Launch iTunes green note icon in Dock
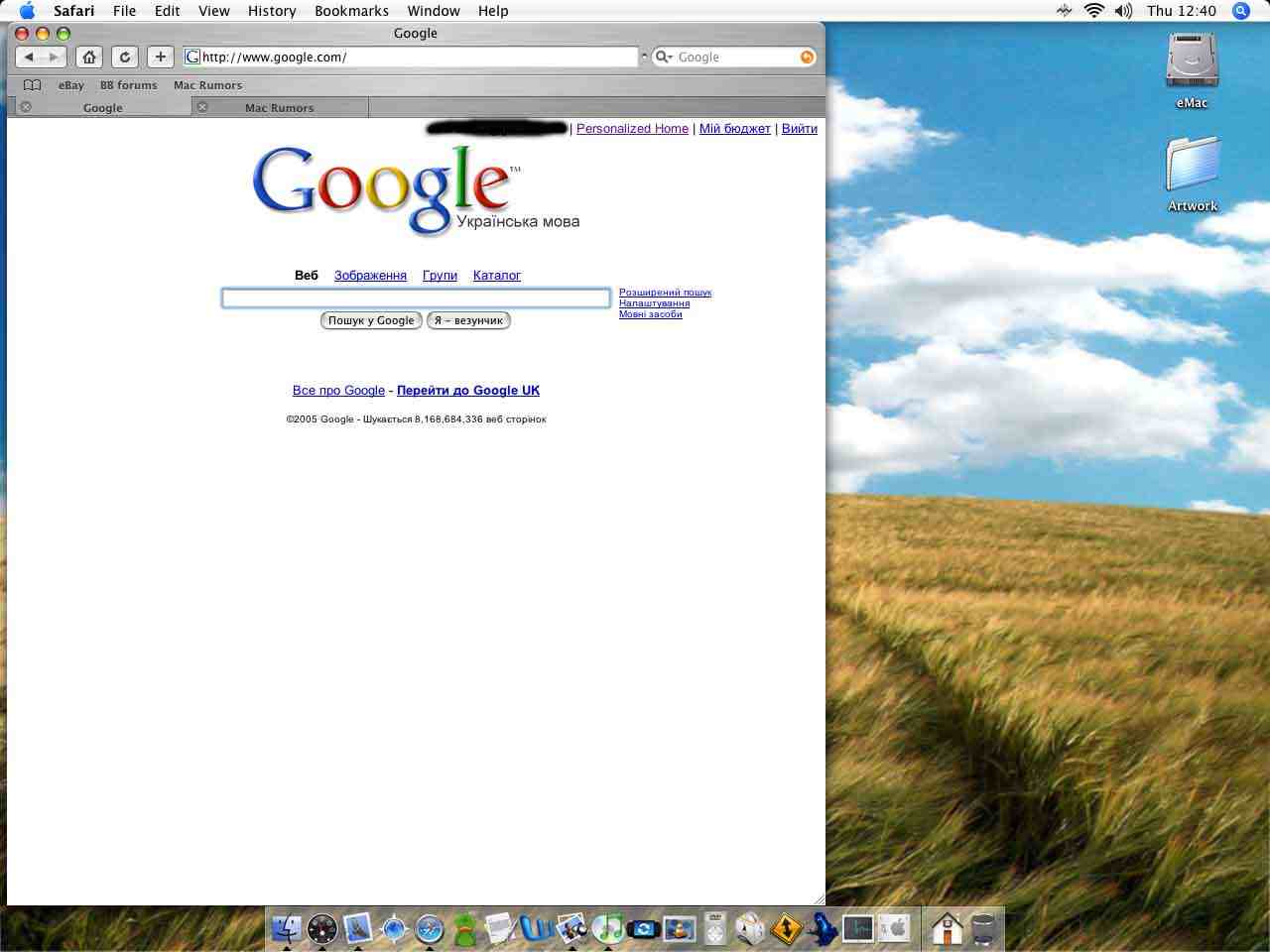 click(607, 928)
